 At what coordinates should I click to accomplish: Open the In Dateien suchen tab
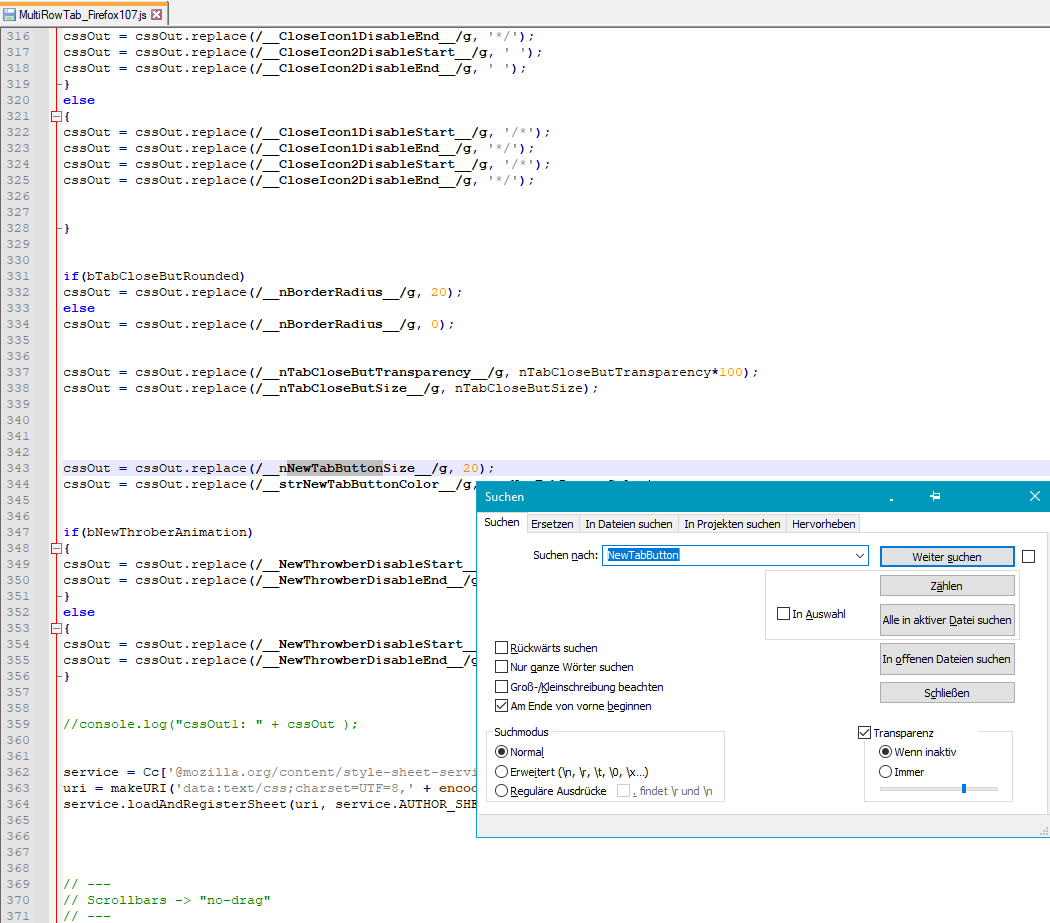pyautogui.click(x=628, y=524)
